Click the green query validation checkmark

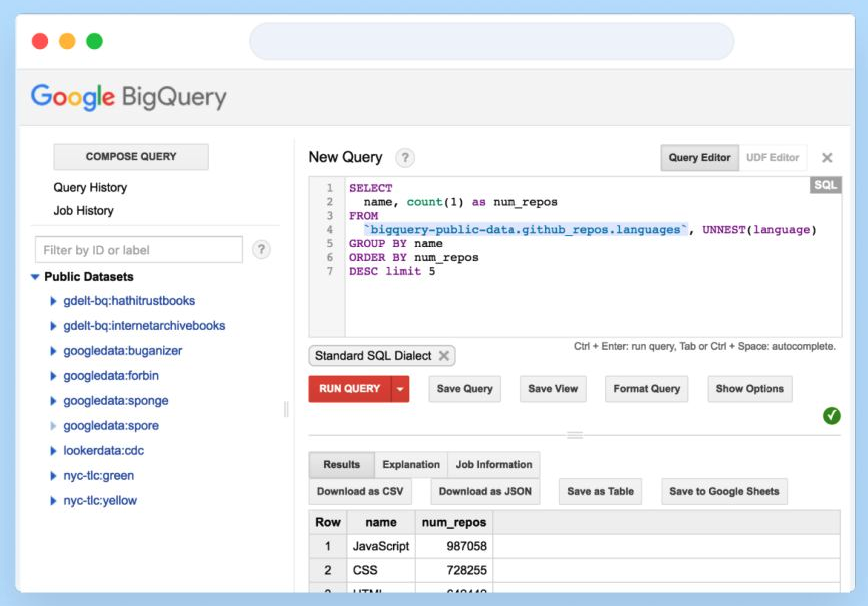coord(831,416)
